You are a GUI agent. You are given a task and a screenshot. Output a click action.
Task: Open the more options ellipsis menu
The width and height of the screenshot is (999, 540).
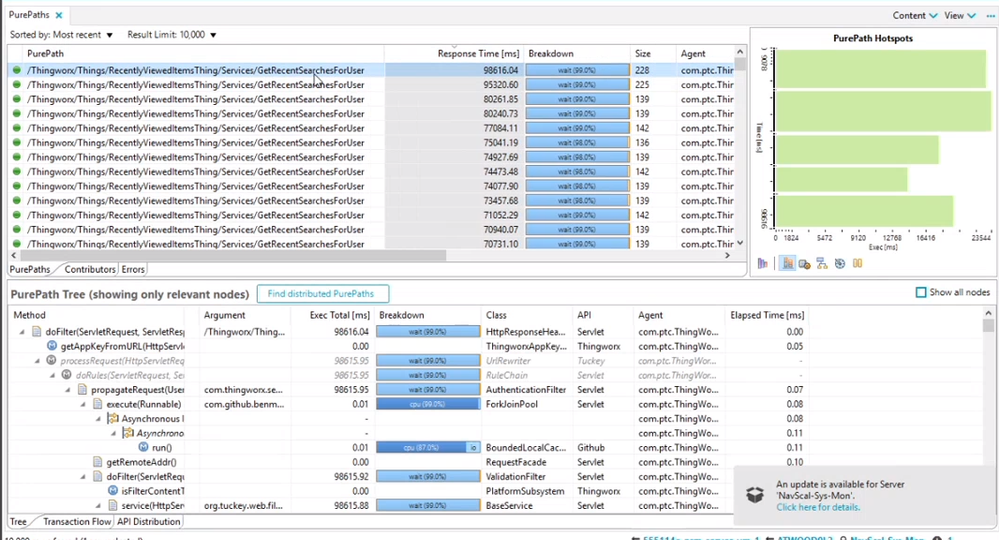(x=991, y=16)
